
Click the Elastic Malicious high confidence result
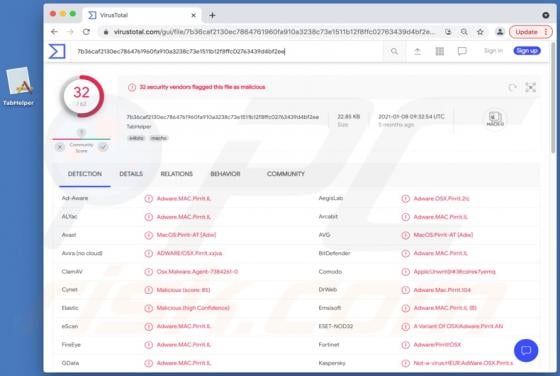[x=193, y=308]
